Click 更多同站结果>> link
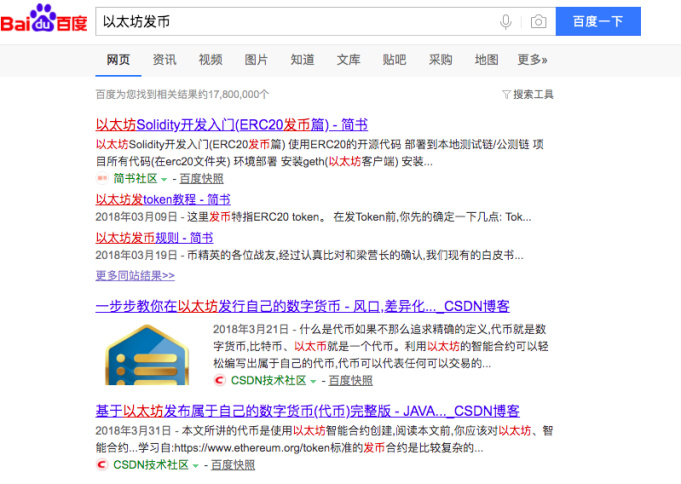The image size is (681, 484). [x=135, y=275]
